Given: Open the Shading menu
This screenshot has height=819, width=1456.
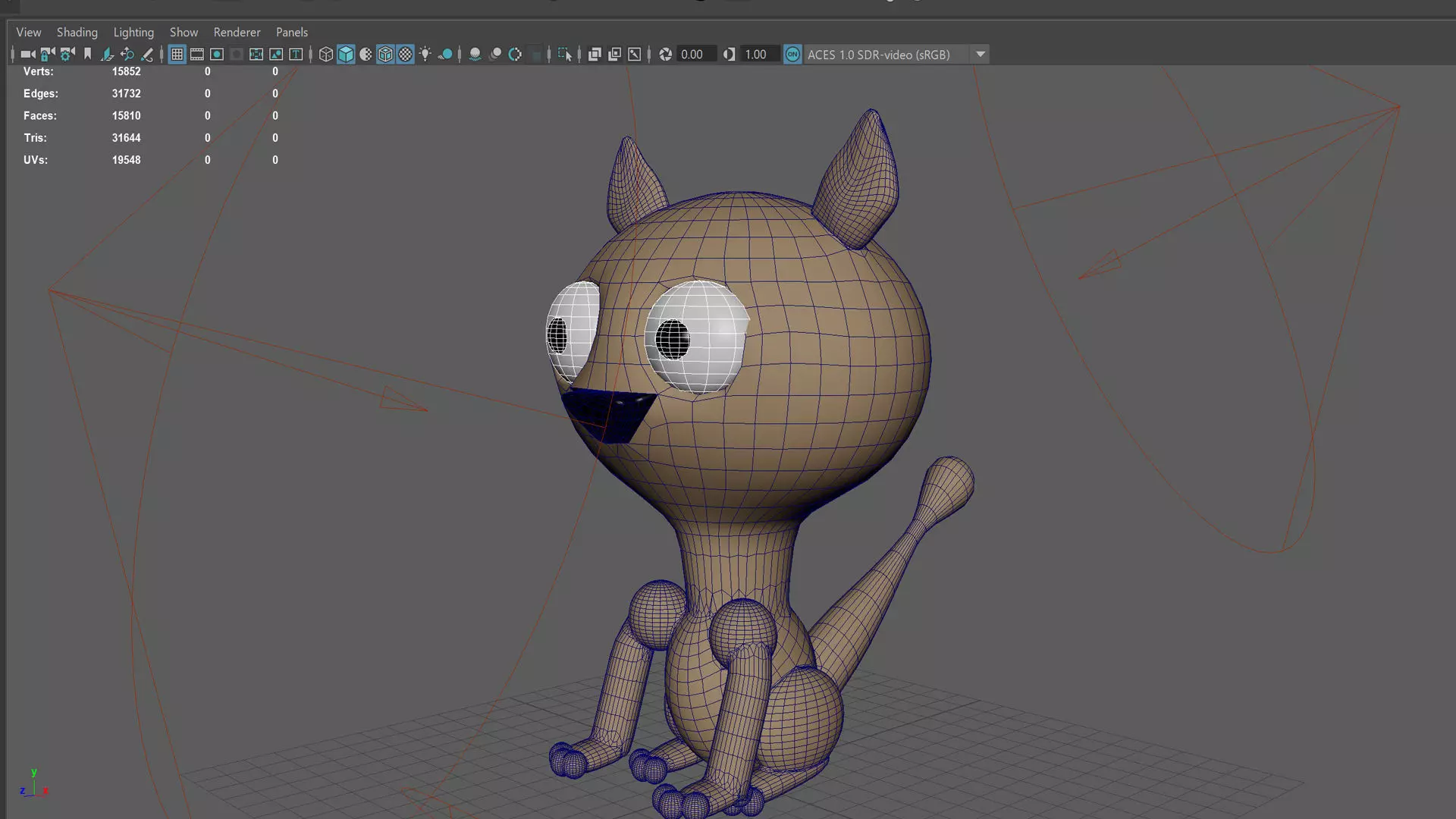Looking at the screenshot, I should tap(77, 33).
